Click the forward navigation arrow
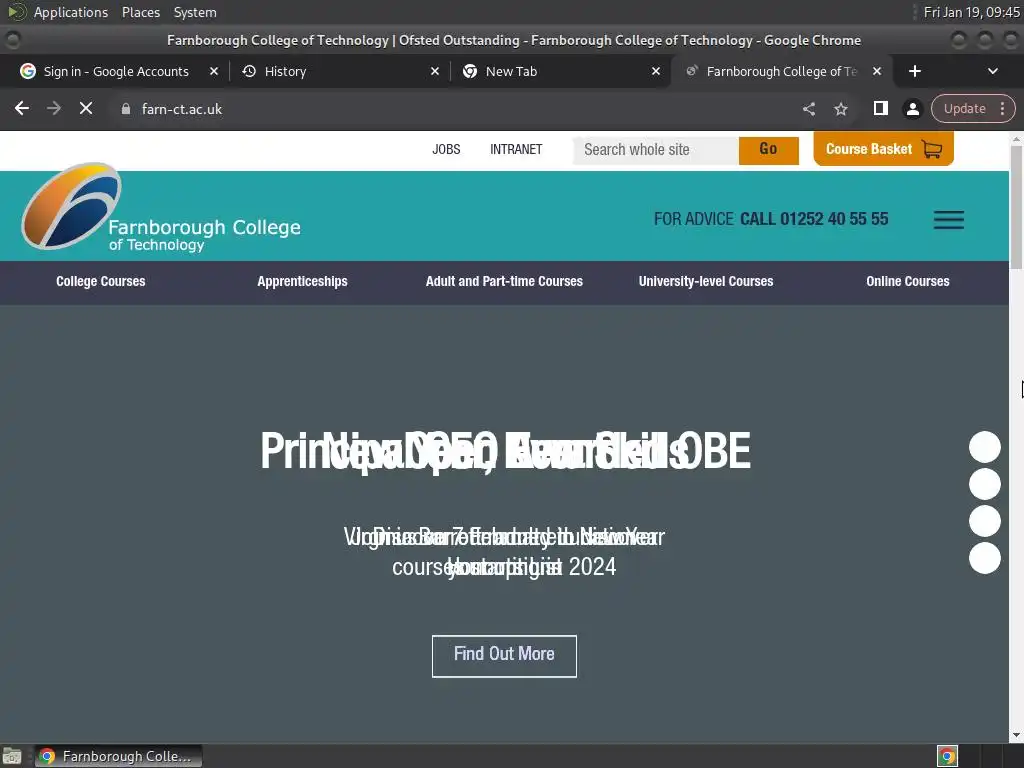 point(54,108)
